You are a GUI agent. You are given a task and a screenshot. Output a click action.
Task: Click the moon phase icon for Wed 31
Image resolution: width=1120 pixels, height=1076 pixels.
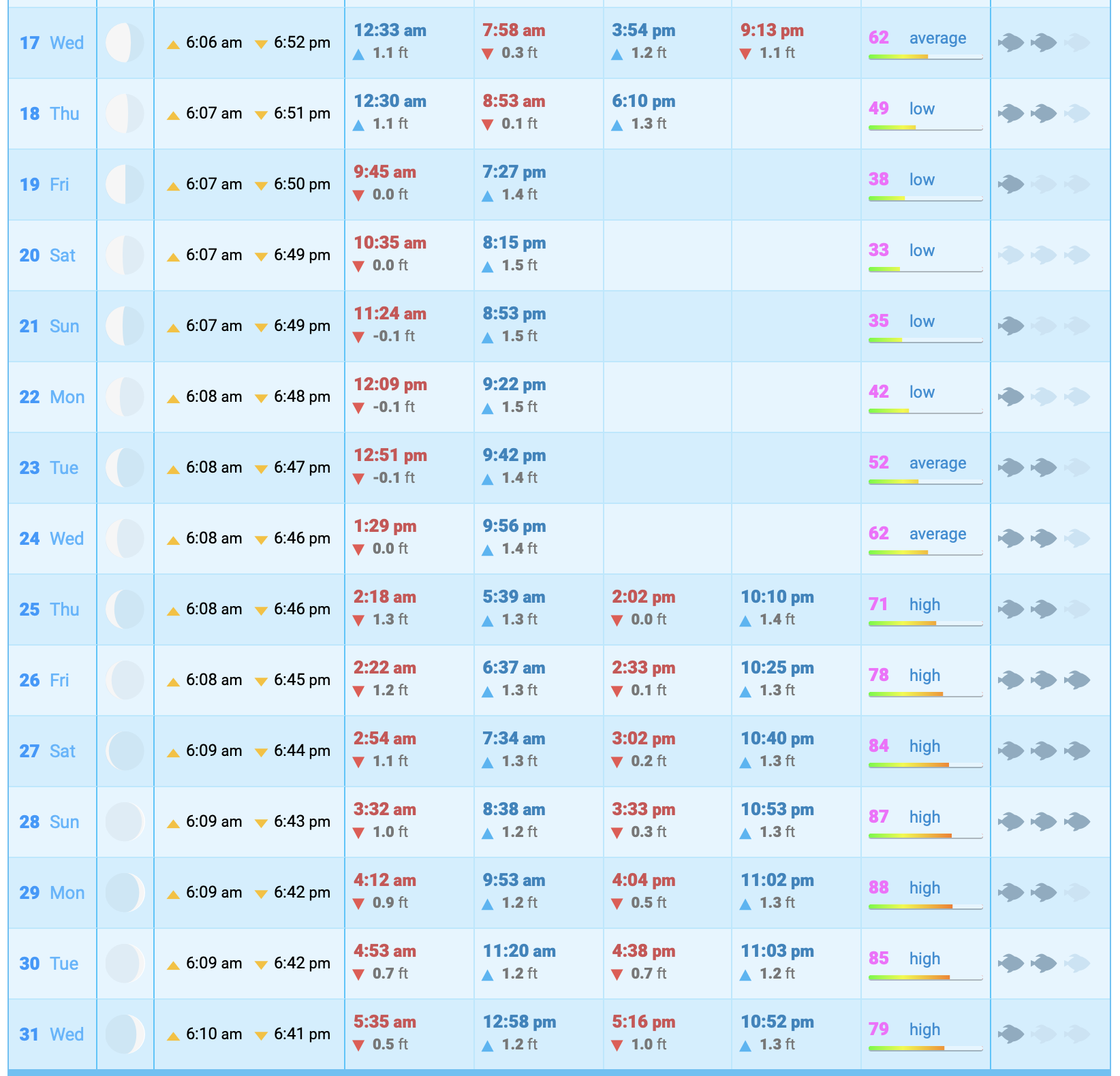click(x=125, y=1034)
